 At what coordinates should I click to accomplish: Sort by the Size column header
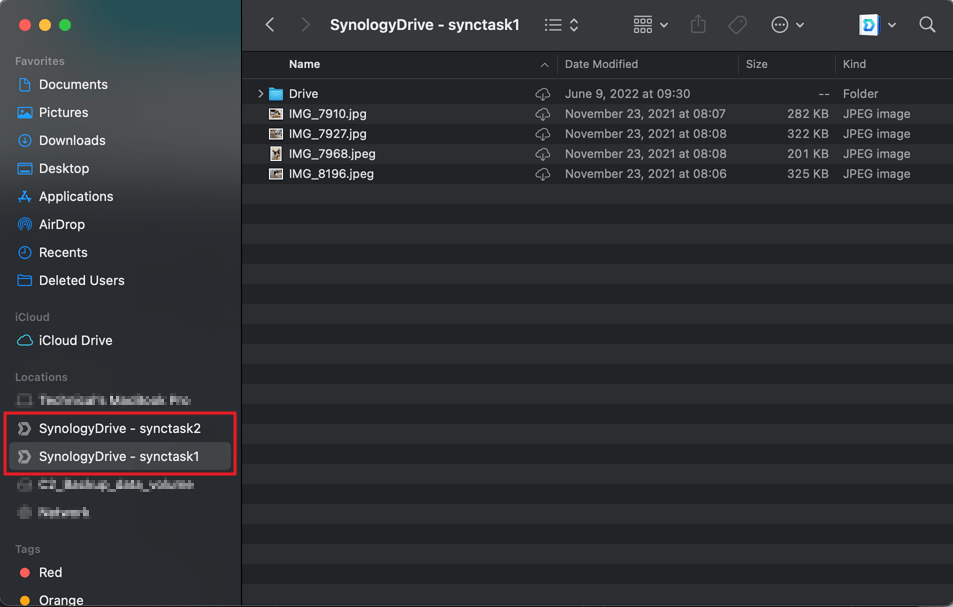tap(756, 64)
